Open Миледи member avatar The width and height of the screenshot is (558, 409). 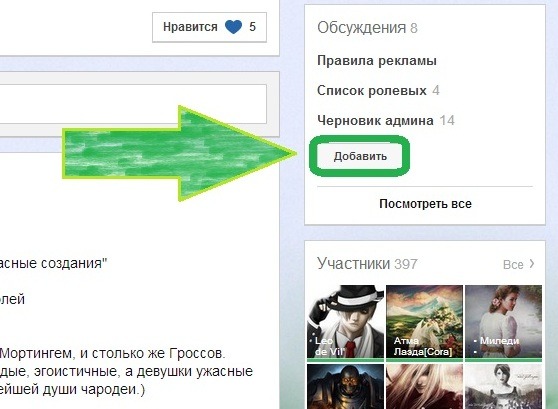click(504, 321)
